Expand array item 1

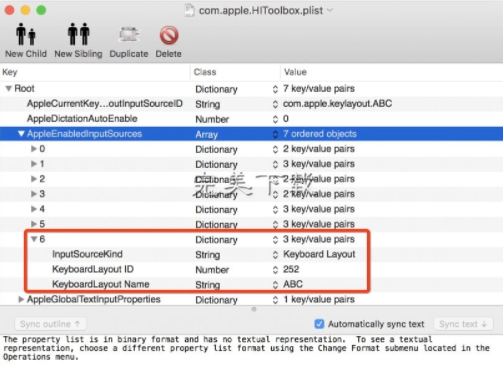pyautogui.click(x=34, y=164)
